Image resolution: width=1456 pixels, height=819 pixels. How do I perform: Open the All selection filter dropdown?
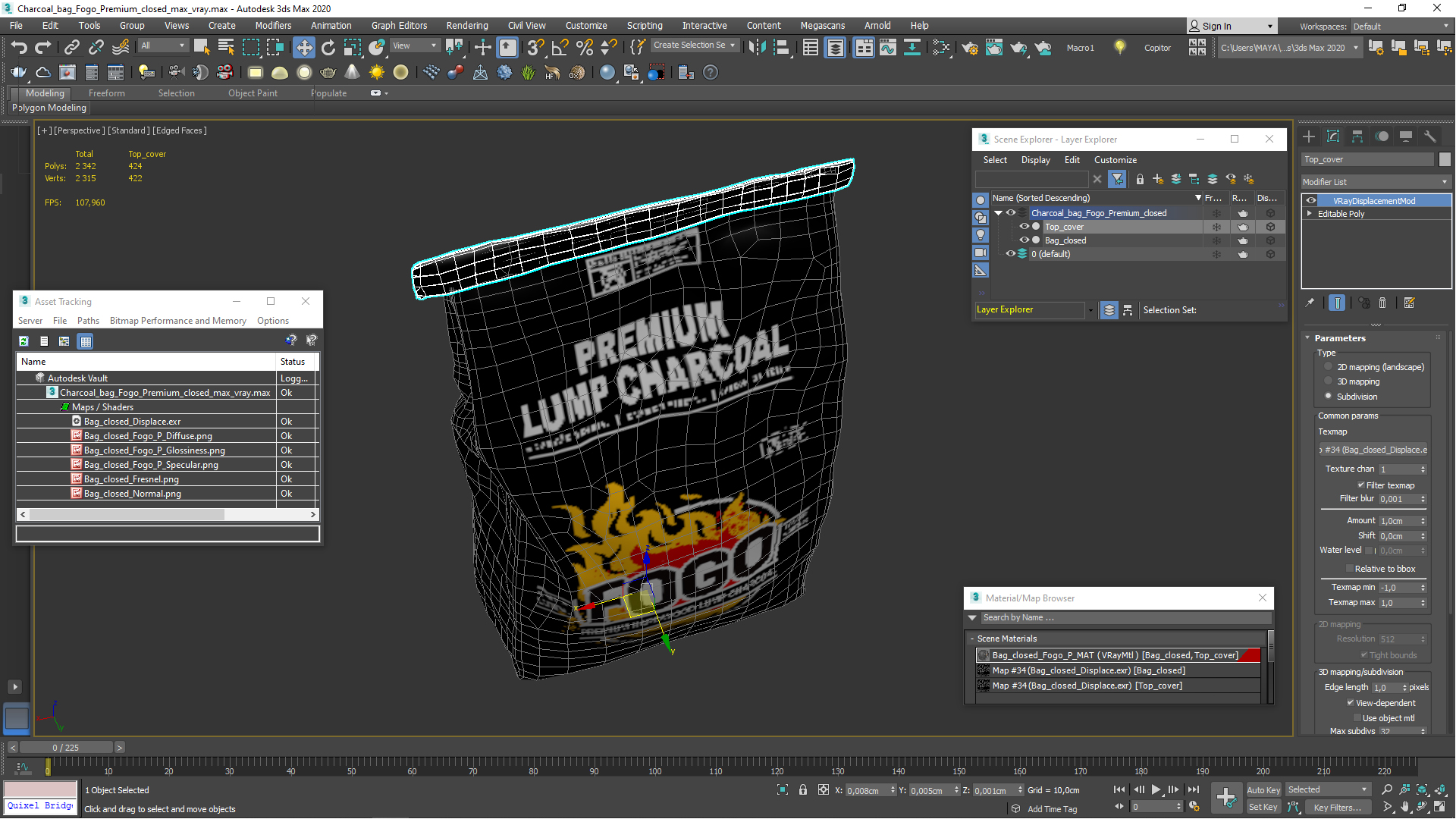(163, 45)
